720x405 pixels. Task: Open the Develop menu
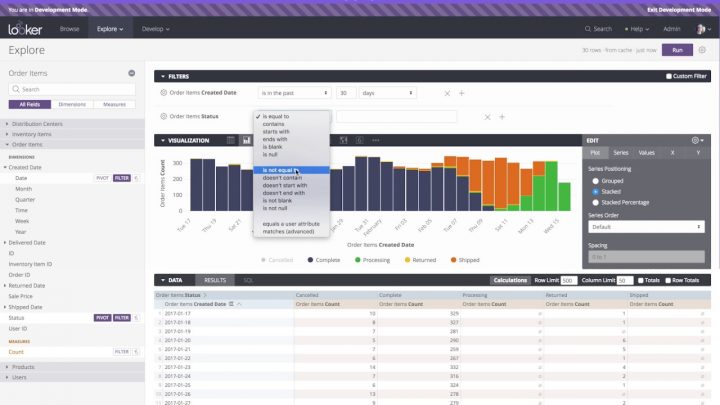(155, 29)
